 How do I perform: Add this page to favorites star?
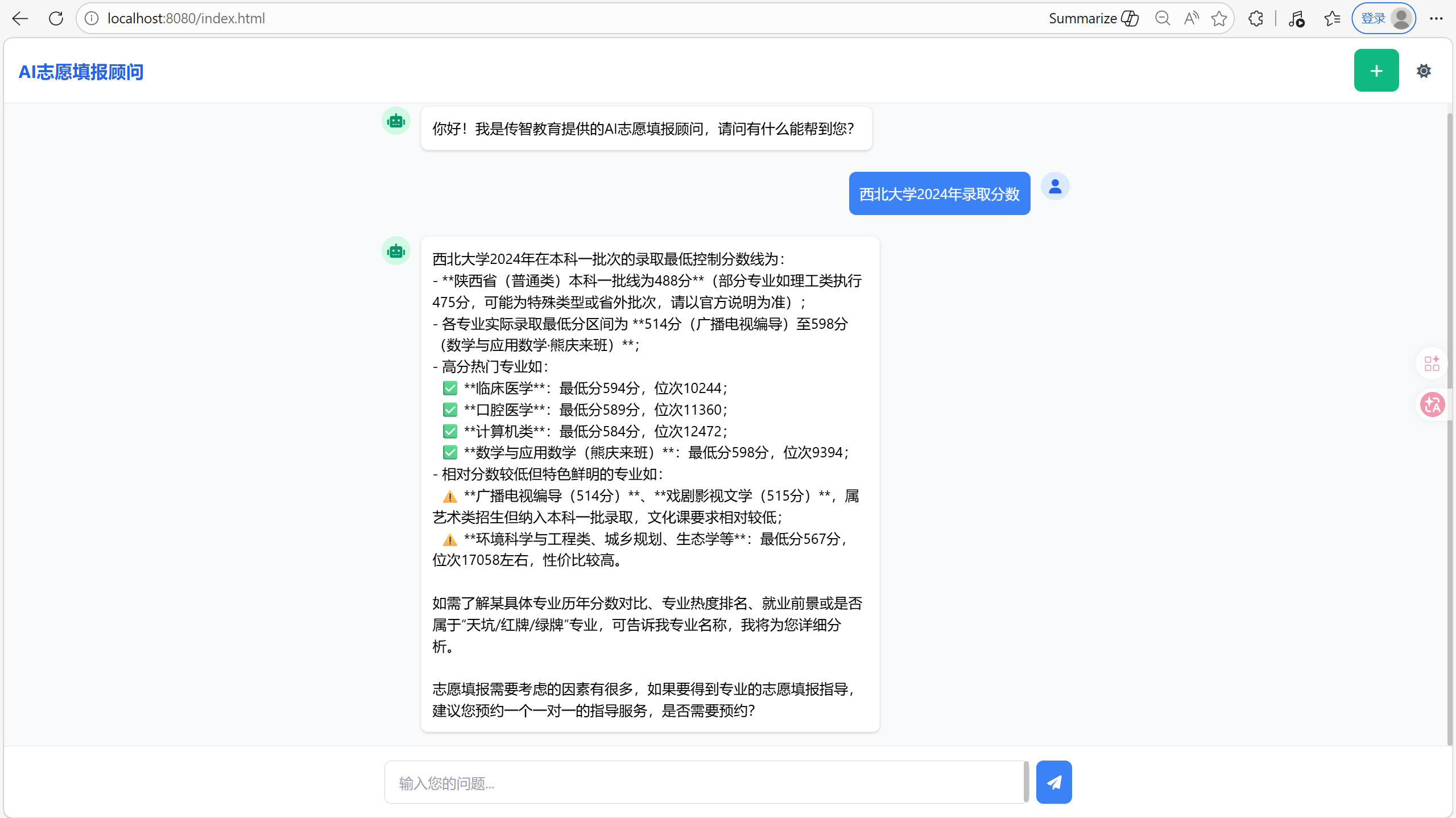pyautogui.click(x=1219, y=18)
